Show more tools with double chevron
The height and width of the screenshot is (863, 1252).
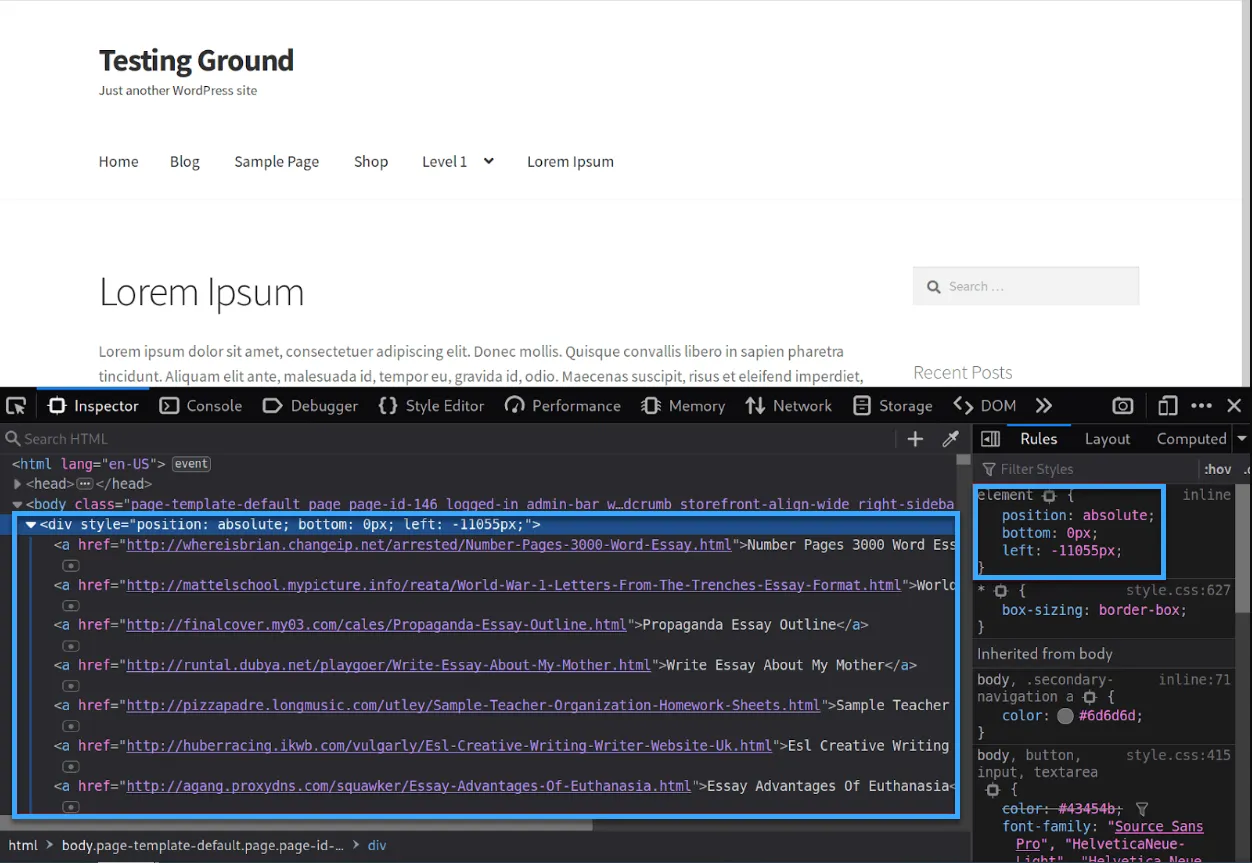[x=1044, y=406]
